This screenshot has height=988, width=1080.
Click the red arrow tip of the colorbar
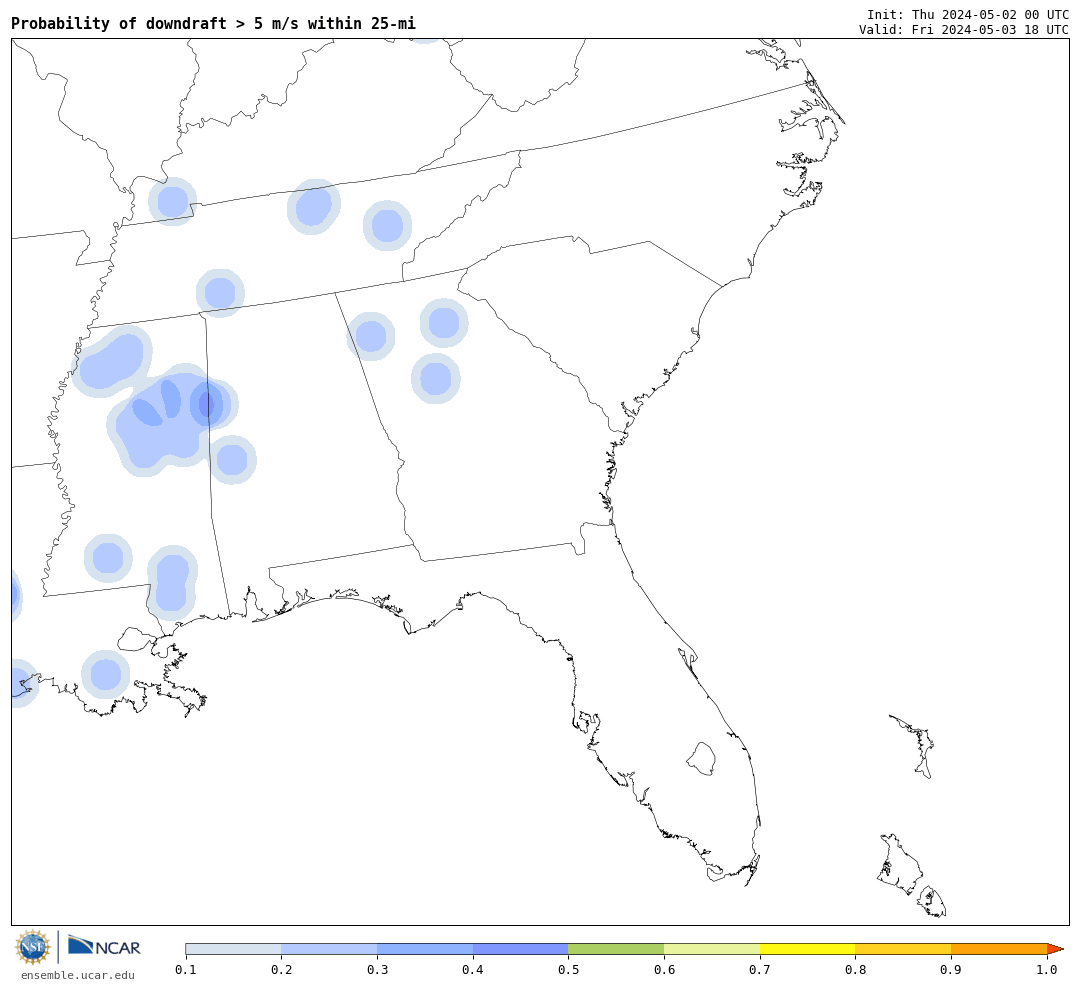tap(1055, 949)
